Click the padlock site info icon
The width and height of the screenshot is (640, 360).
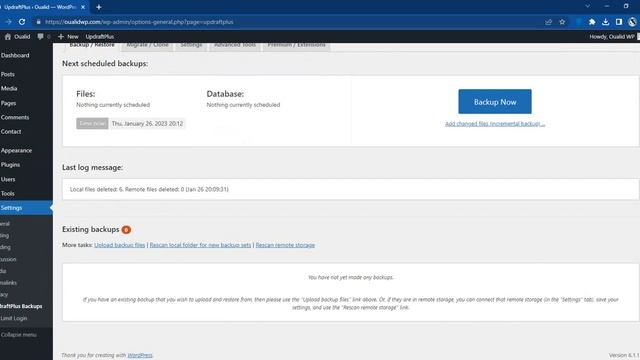[x=39, y=22]
